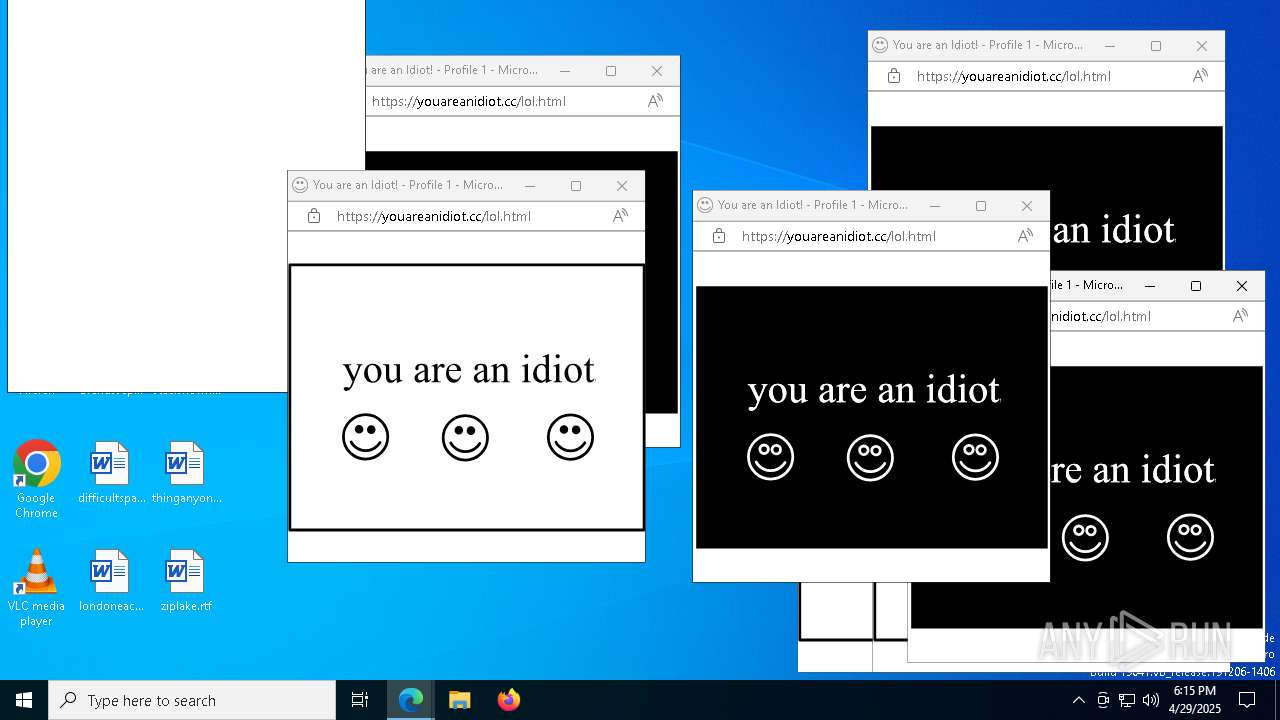Viewport: 1280px width, 720px height.
Task: Click taskbar clock showing 6:15 PM
Action: click(x=1195, y=700)
